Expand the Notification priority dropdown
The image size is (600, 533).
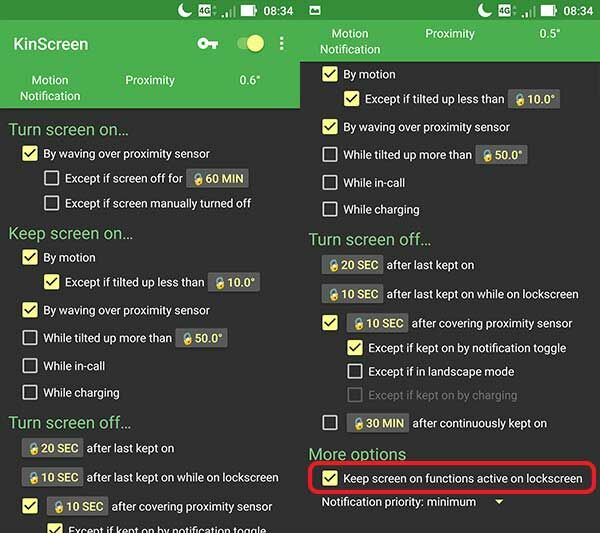412,502
